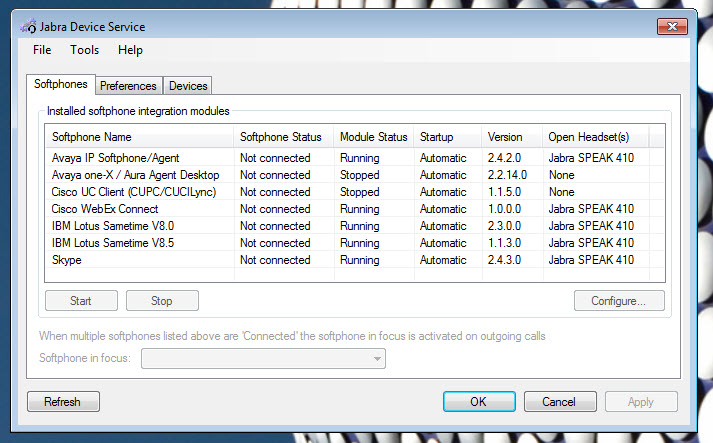
Task: Open the Help menu
Action: click(130, 50)
